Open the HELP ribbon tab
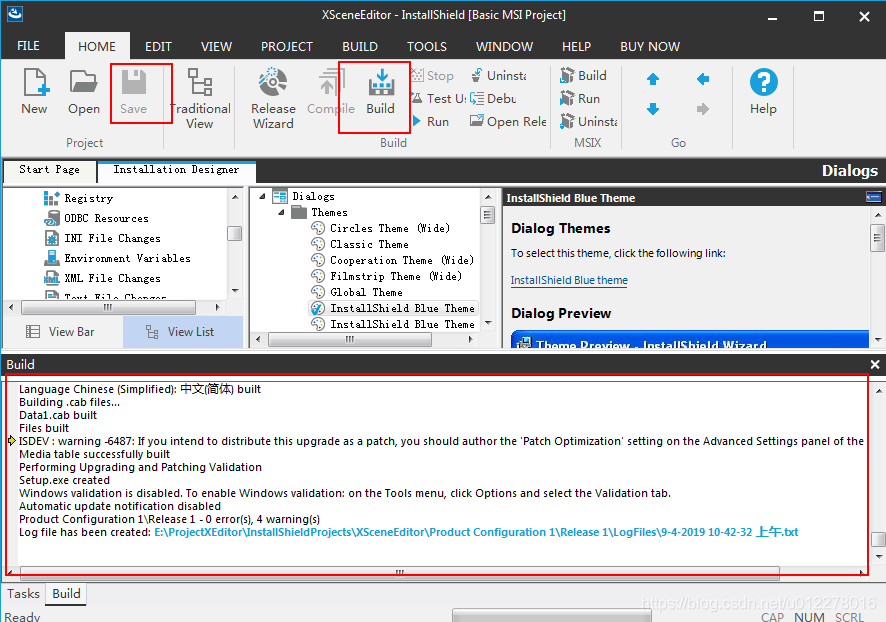886x622 pixels. (x=576, y=46)
